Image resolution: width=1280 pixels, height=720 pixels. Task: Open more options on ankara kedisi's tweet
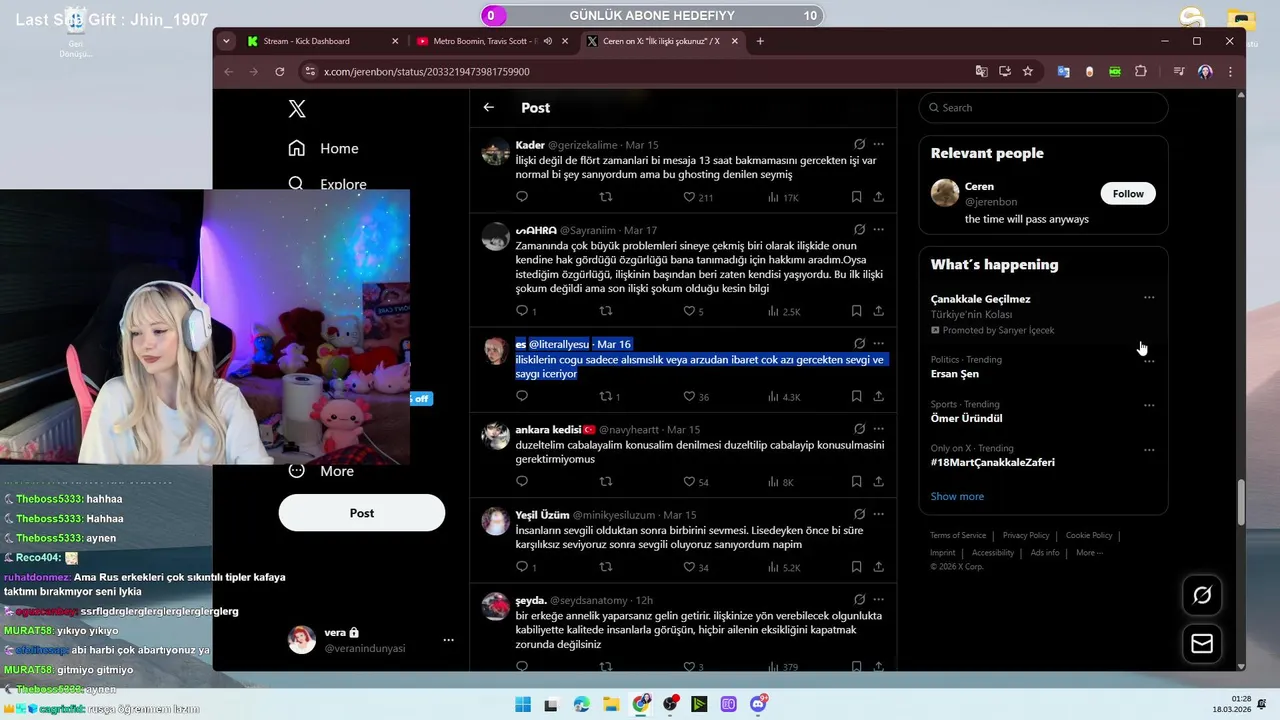(x=878, y=428)
